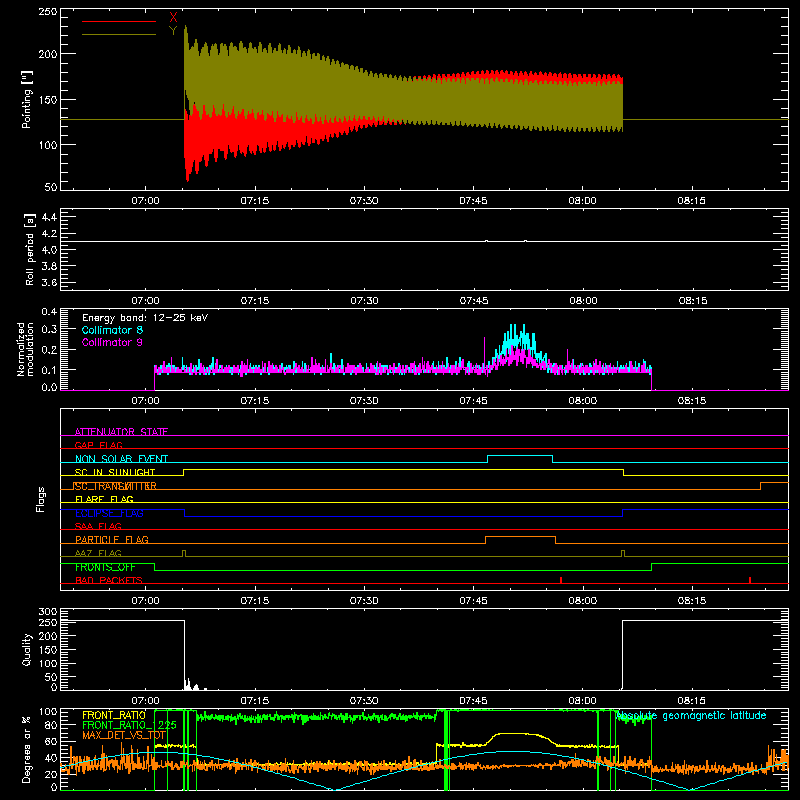Click the 4.4 tick on Roll period axis
This screenshot has height=800, width=800.
click(49, 217)
